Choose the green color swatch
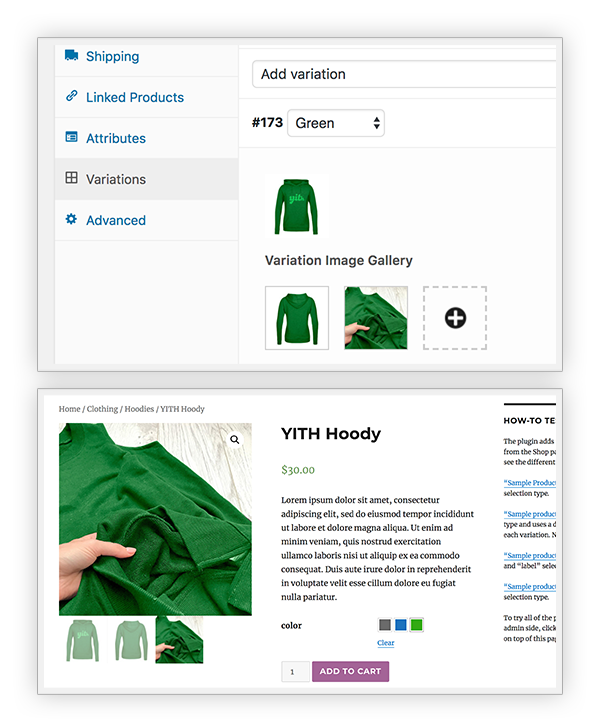The height and width of the screenshot is (722, 600). [416, 625]
